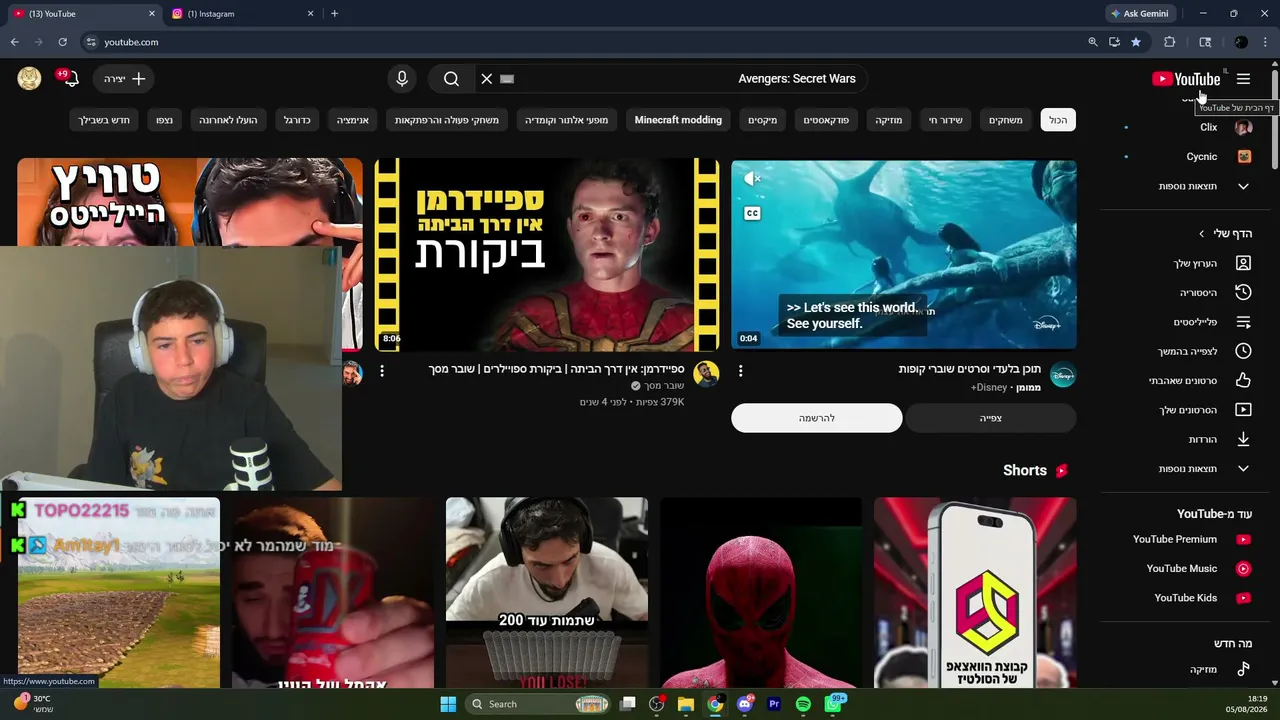Open הסרטונים שלך your videos icon

click(1243, 410)
